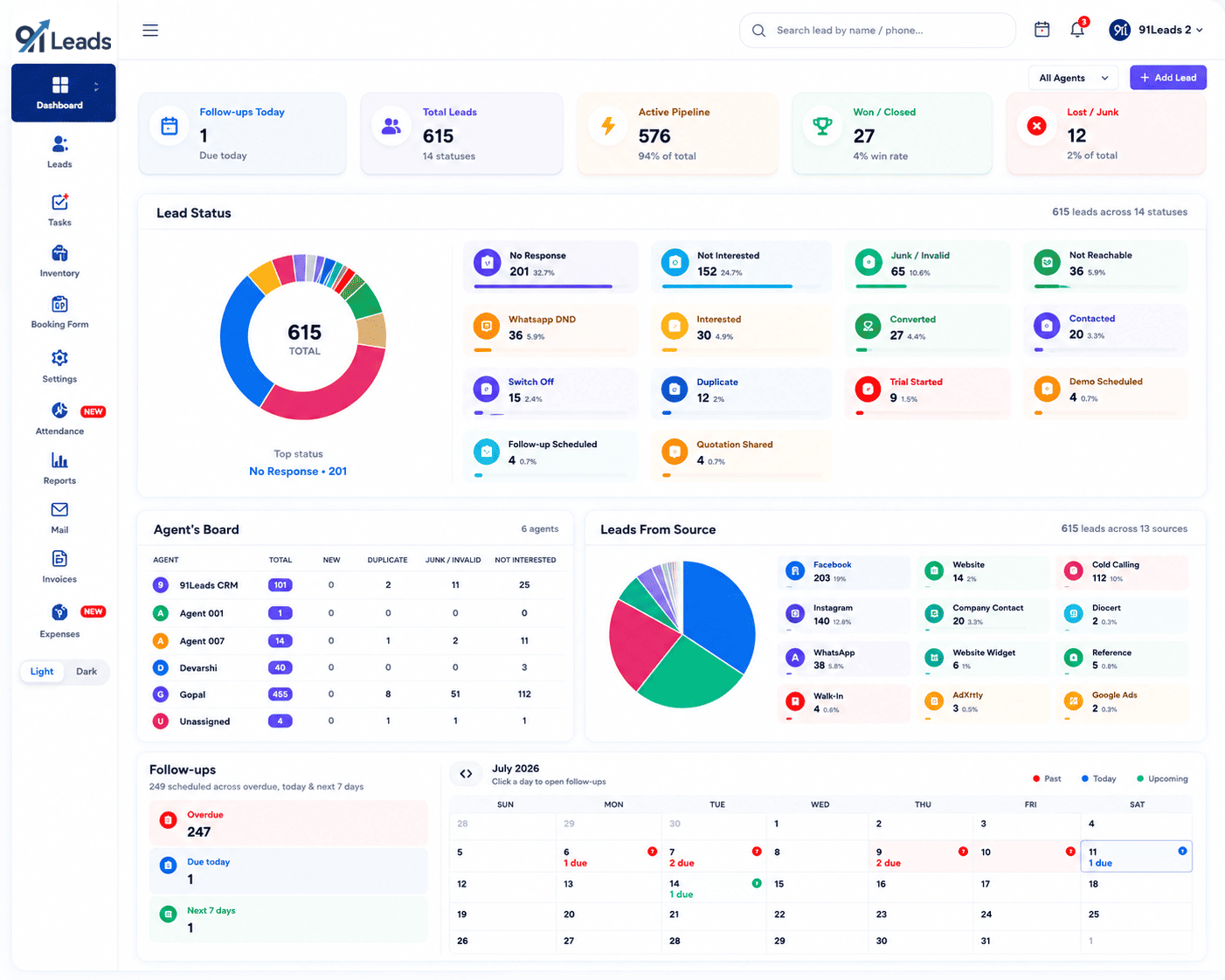Click the calendar month navigation arrows

[467, 774]
